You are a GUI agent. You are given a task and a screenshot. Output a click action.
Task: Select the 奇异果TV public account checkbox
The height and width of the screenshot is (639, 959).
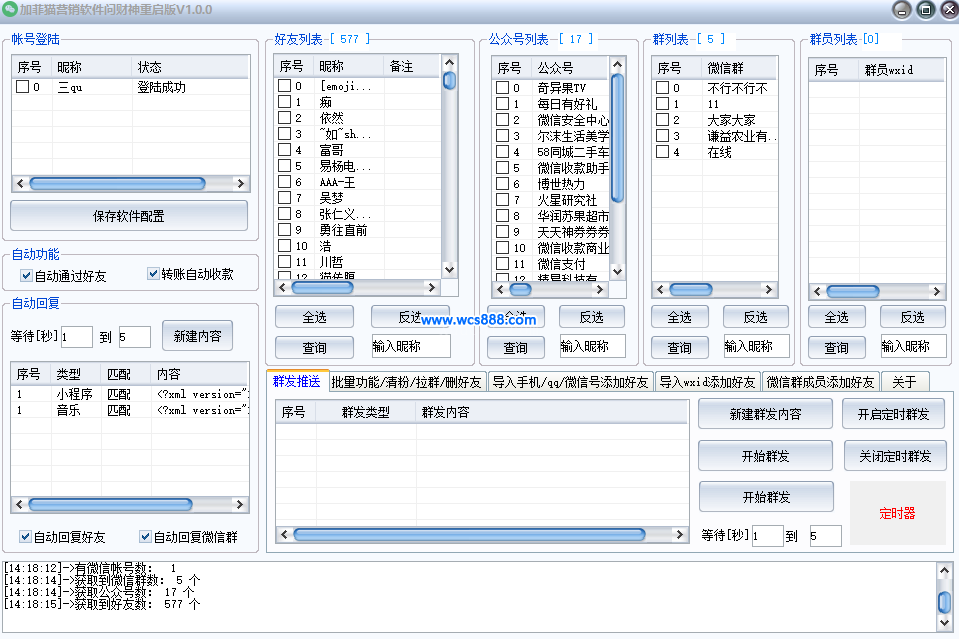pos(503,88)
